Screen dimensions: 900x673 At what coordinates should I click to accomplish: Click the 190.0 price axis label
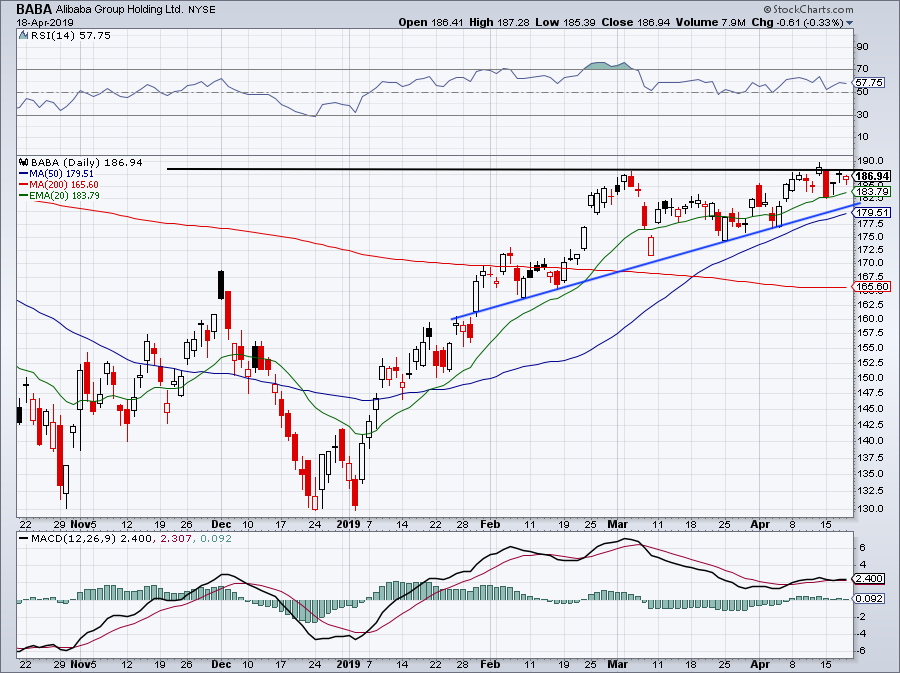pyautogui.click(x=871, y=161)
